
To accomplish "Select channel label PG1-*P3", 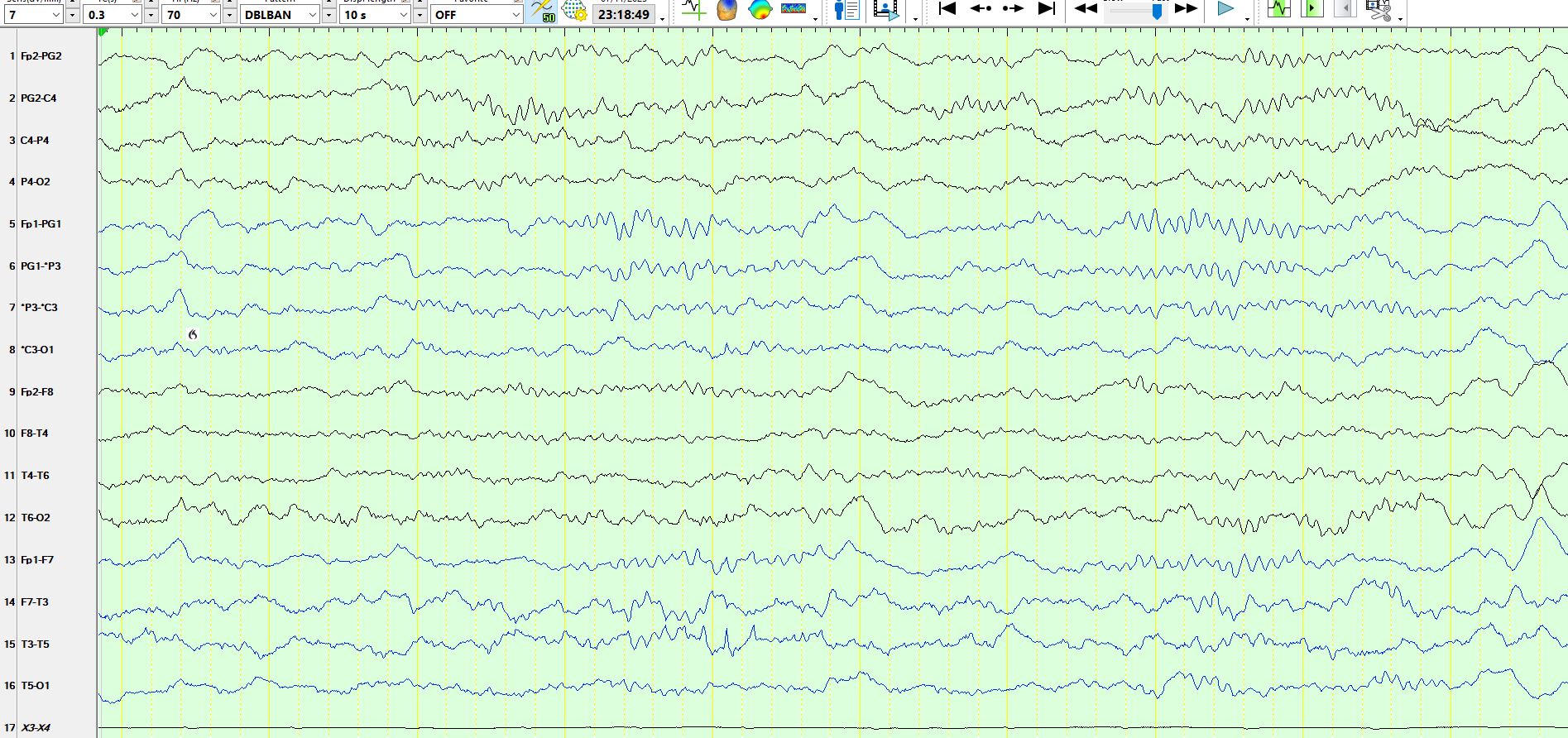I will pos(41,266).
